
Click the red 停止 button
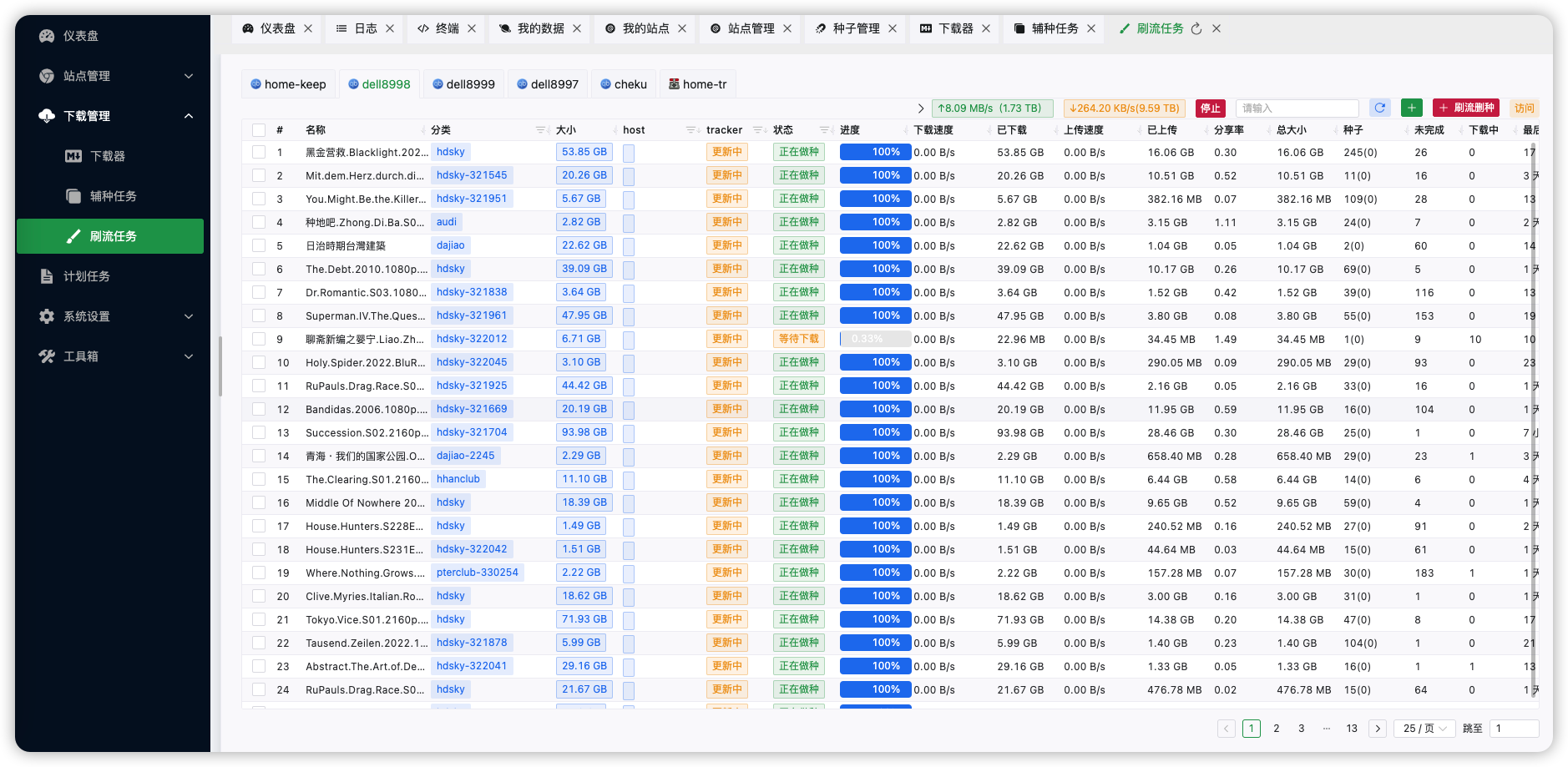(1210, 108)
